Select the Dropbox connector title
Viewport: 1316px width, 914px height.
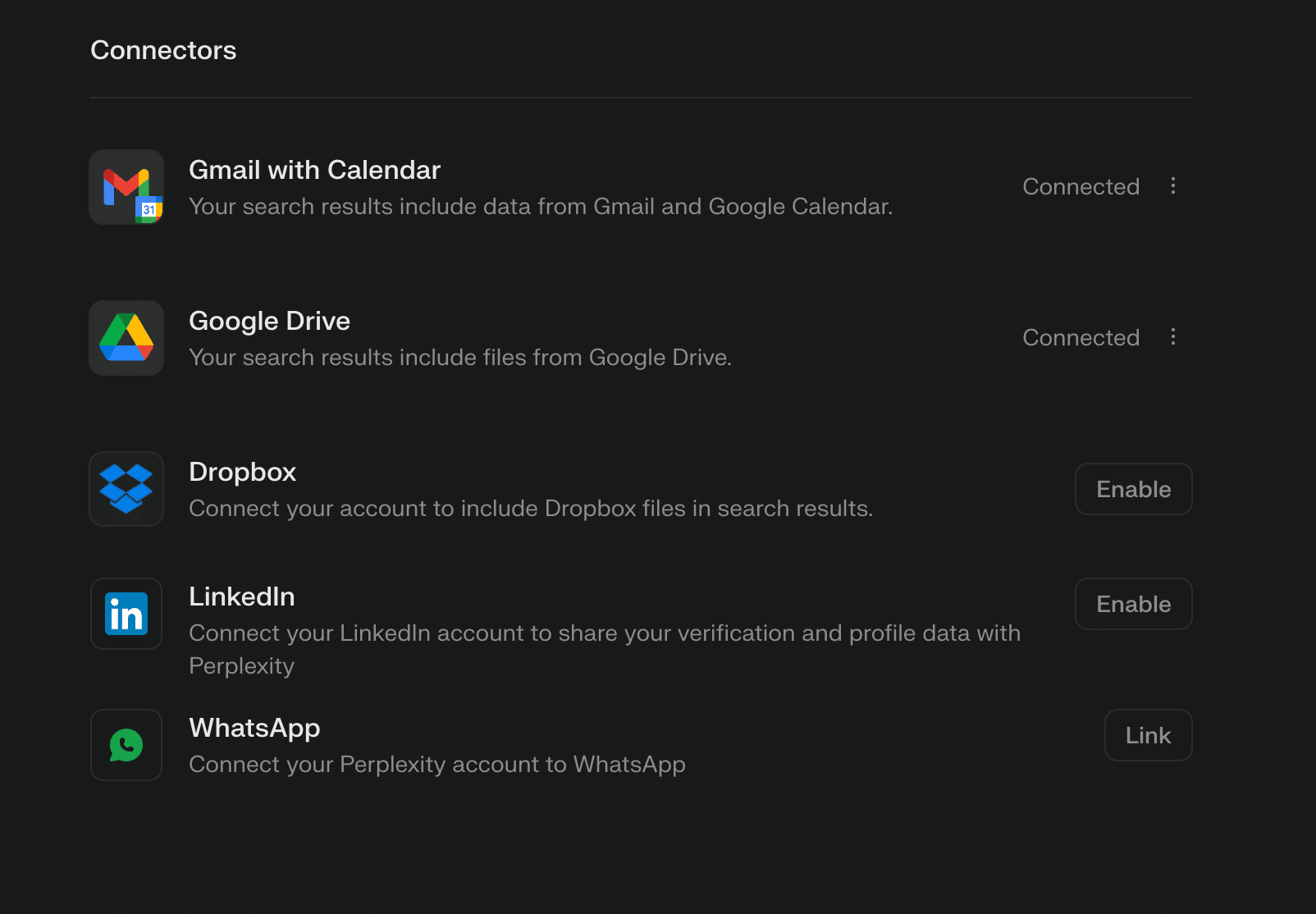[x=242, y=472]
